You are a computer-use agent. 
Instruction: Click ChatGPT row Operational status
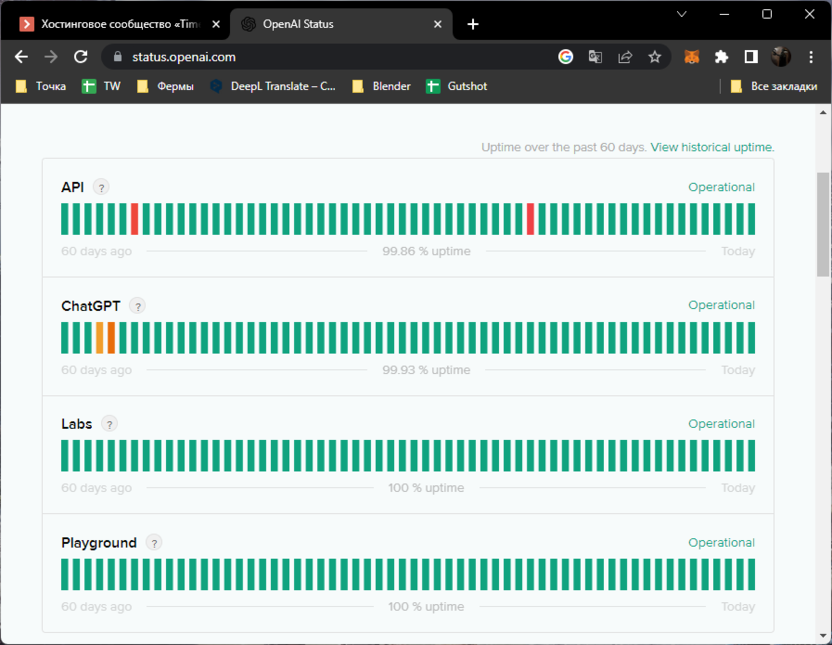pos(721,306)
